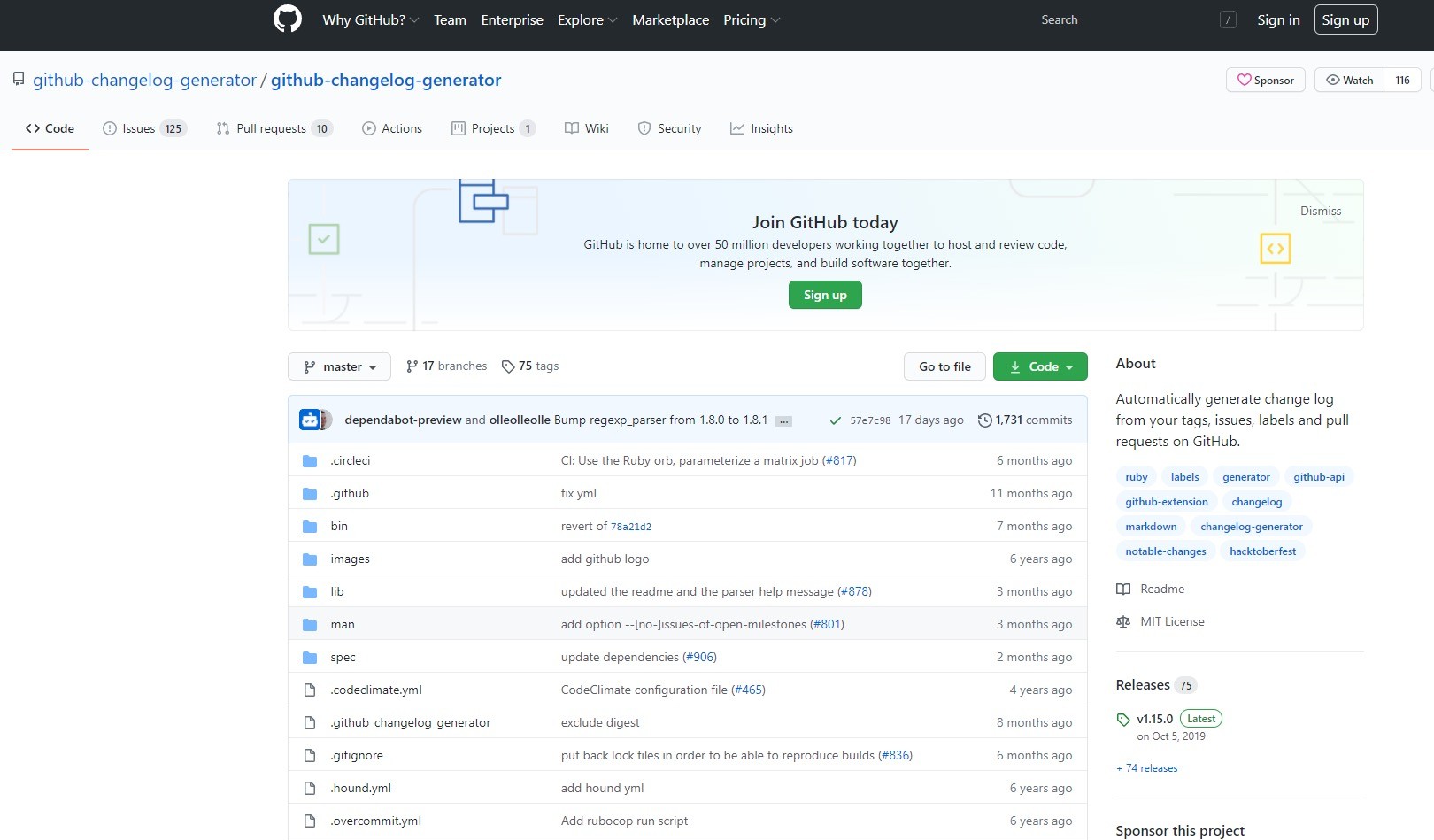
Task: Switch to the Insights tab
Action: 761,128
